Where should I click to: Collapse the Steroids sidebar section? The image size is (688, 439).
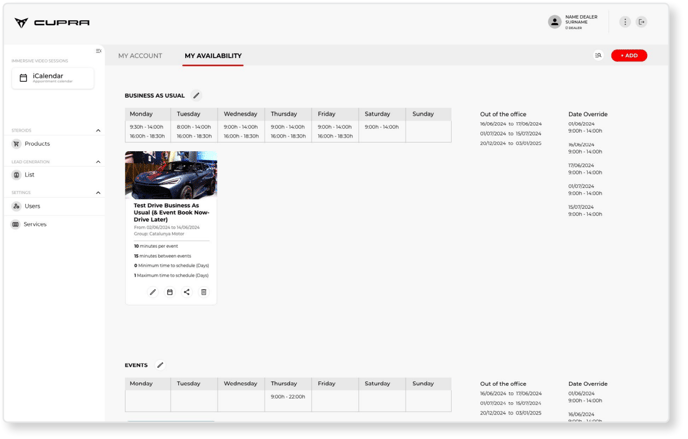(98, 131)
